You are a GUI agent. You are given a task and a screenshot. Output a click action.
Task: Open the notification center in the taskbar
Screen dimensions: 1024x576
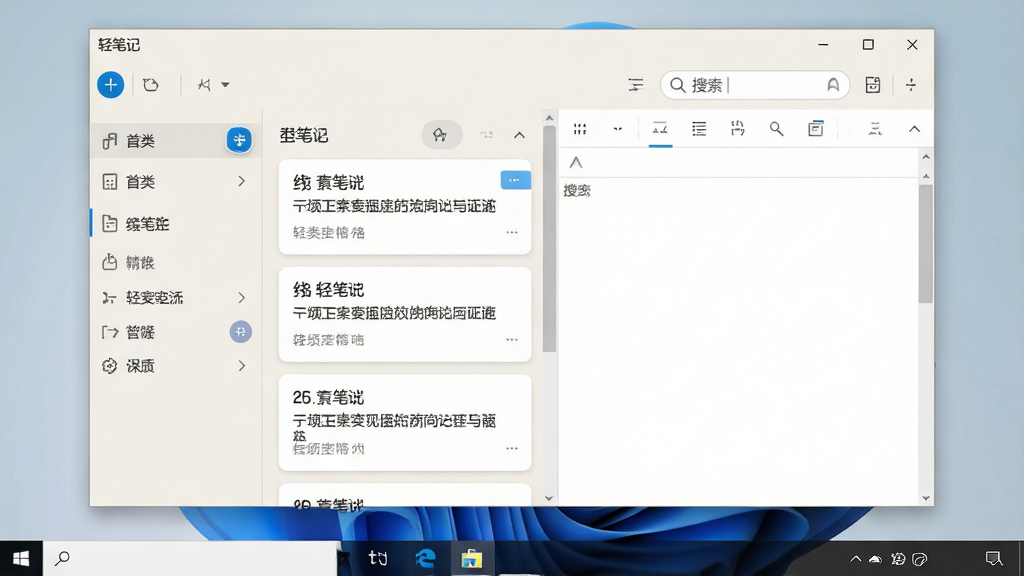(x=994, y=559)
